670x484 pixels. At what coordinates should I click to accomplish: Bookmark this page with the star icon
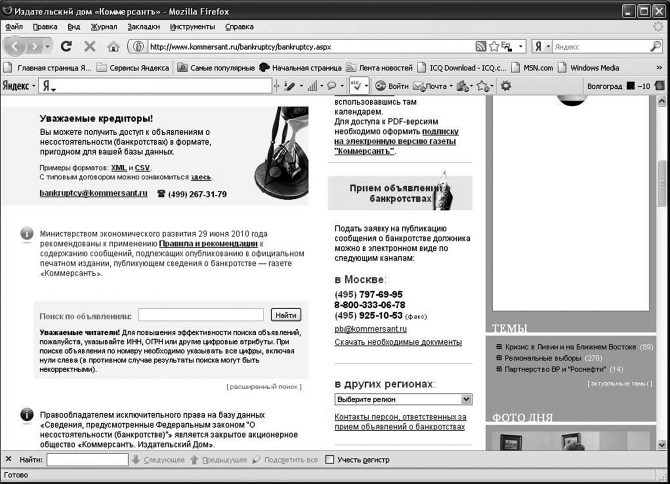494,47
